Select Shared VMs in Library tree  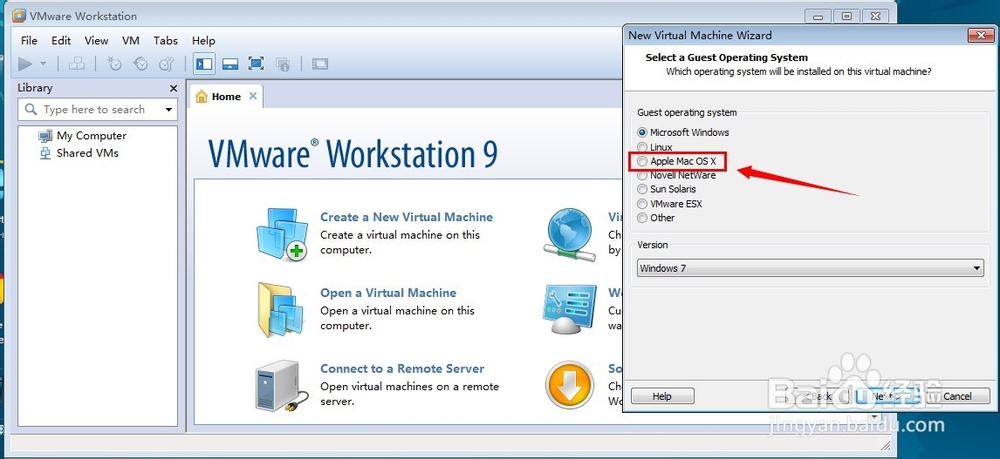(87, 153)
